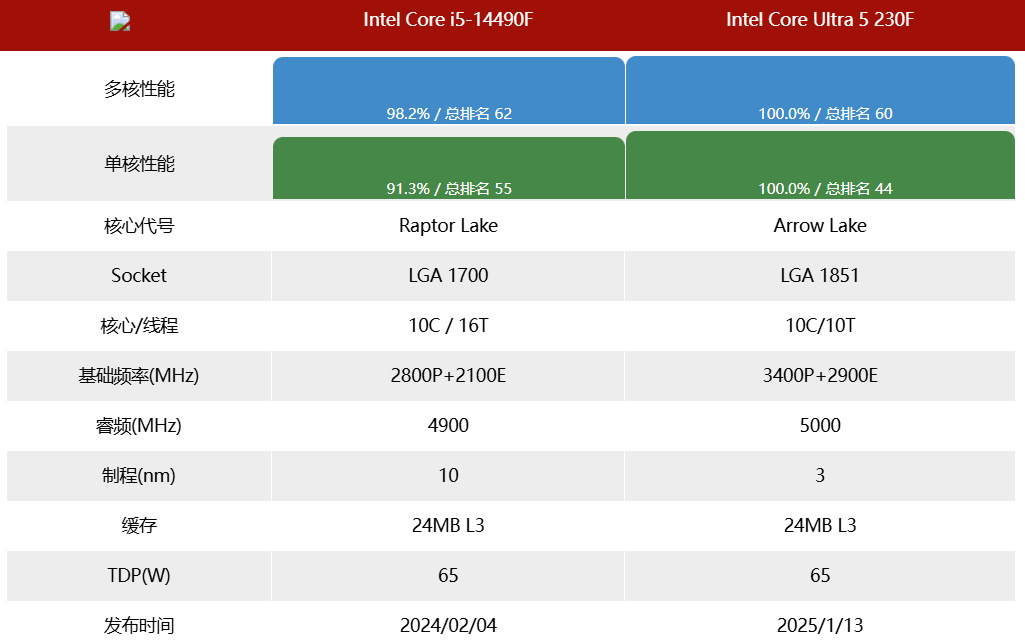Image resolution: width=1025 pixels, height=641 pixels.
Task: Select the 4900 boost frequency cell
Action: click(448, 425)
